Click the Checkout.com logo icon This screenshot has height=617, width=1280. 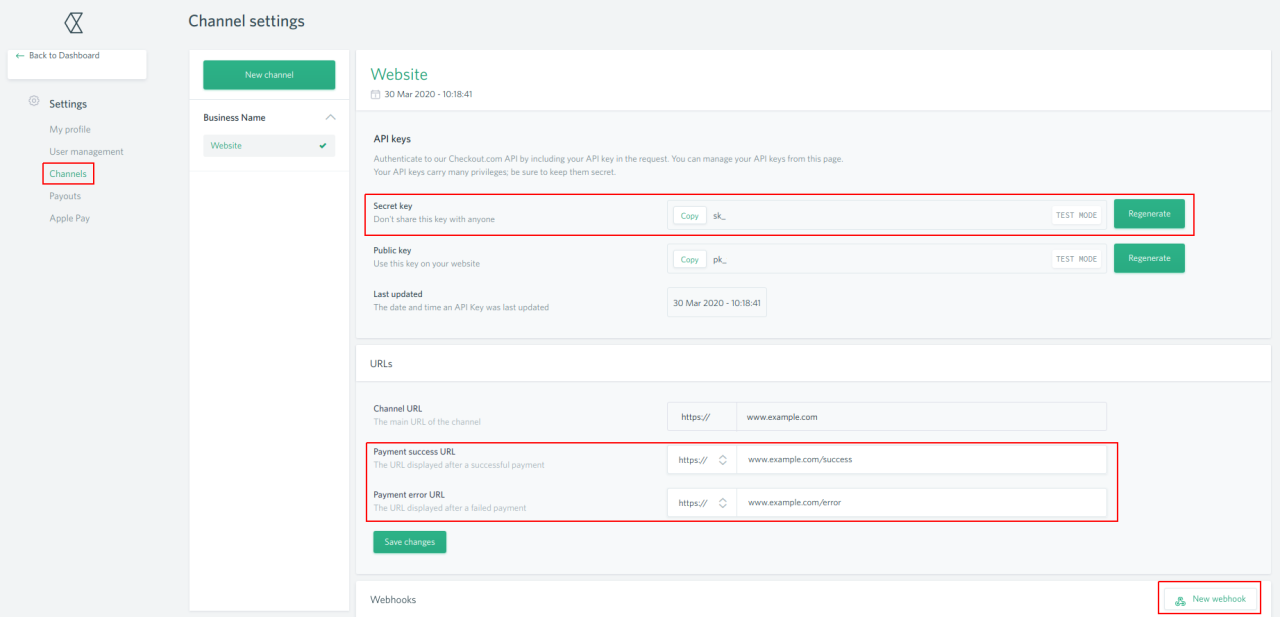pos(73,23)
